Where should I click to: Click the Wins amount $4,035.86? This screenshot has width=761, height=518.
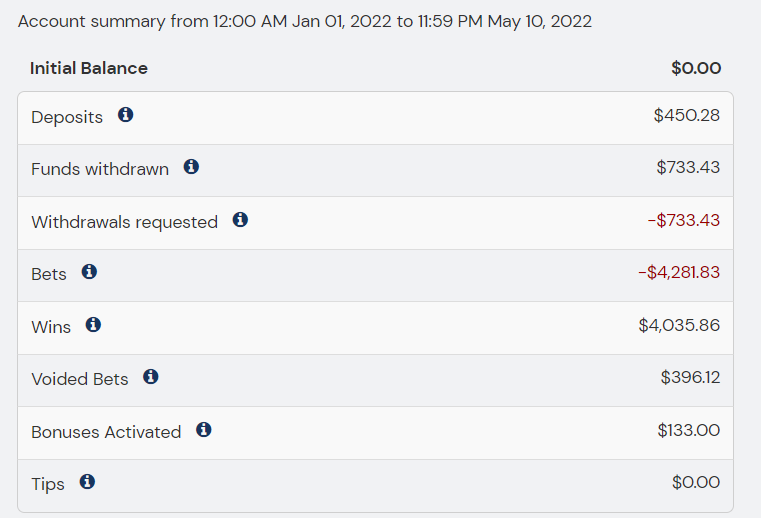[x=679, y=325]
